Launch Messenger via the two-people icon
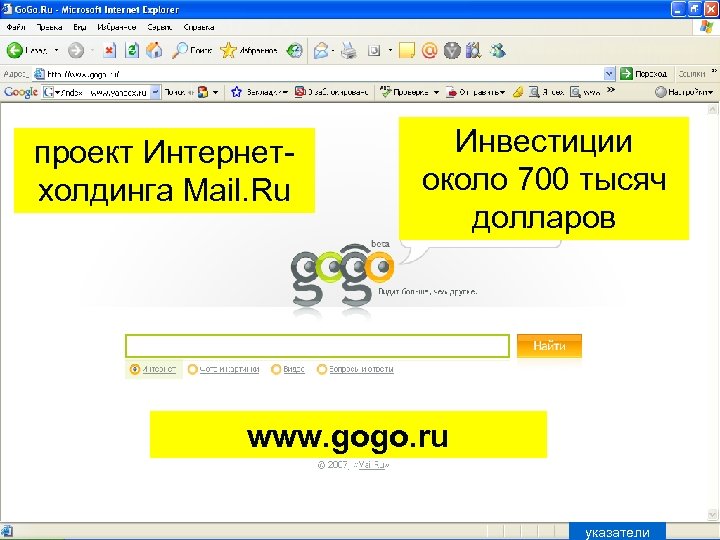This screenshot has width=720, height=540. [x=498, y=51]
